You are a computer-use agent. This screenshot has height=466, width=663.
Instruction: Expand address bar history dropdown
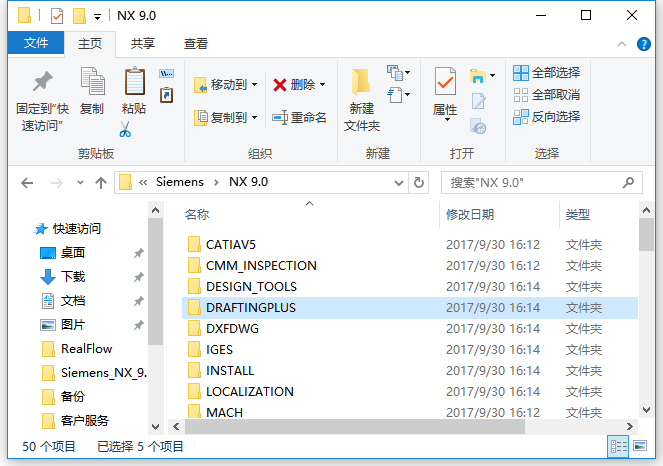pyautogui.click(x=399, y=183)
